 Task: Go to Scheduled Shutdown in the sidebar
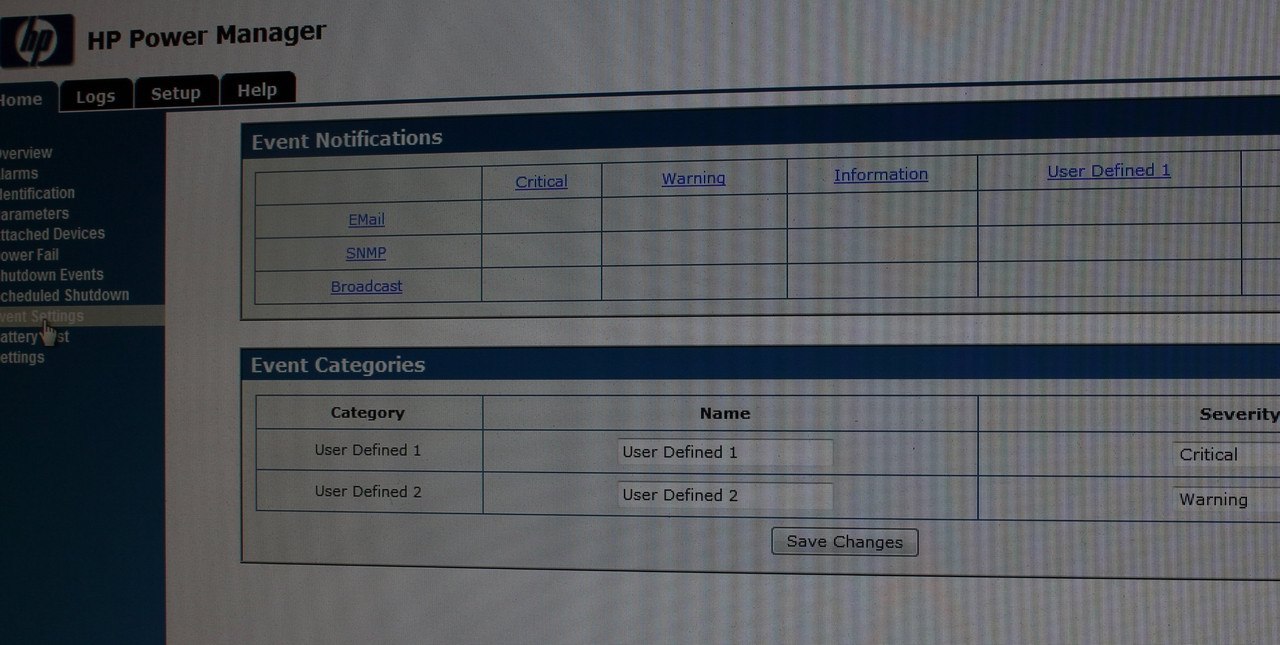65,295
